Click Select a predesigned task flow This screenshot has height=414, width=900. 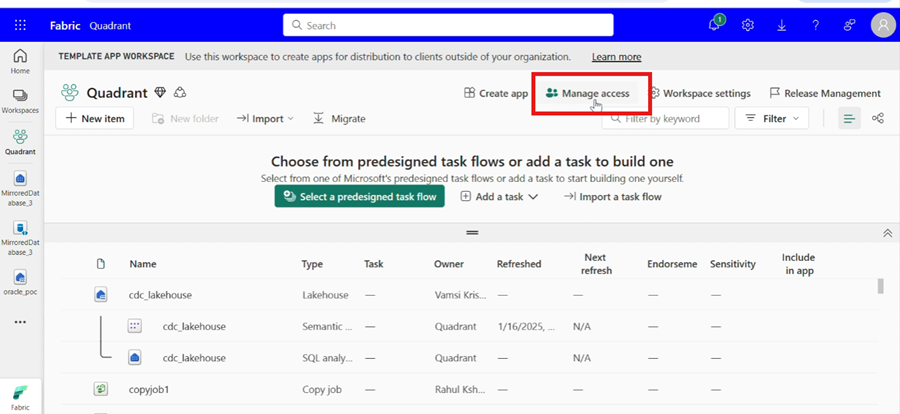click(359, 196)
